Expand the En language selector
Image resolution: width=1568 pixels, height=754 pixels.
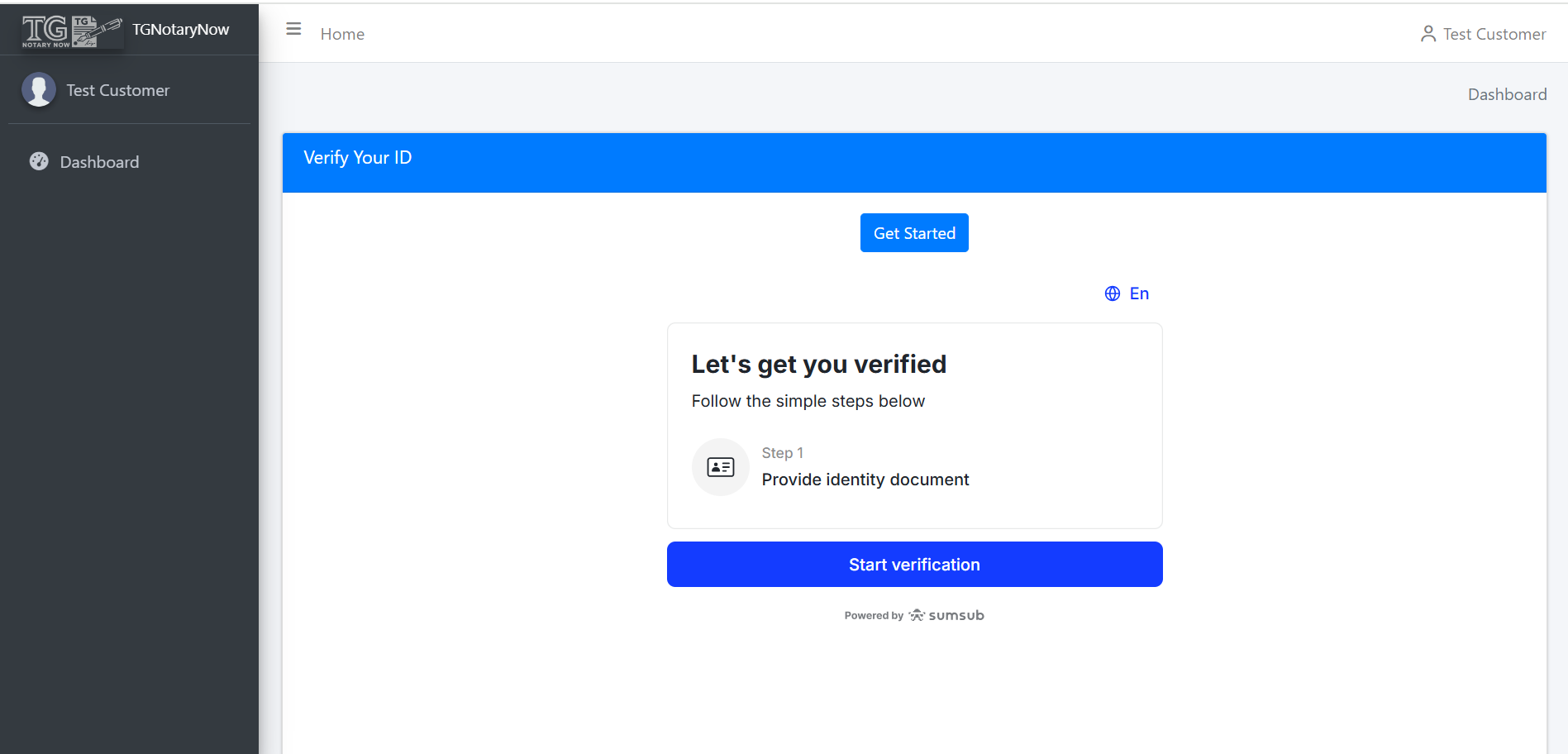(x=1139, y=293)
